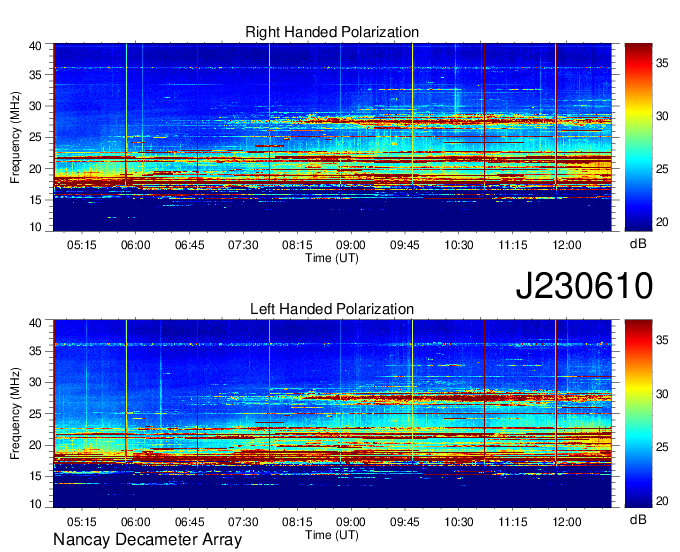The height and width of the screenshot is (552, 680).
Task: Click the 15 MHz tick on right-handed frequency axis
Action: tap(36, 200)
